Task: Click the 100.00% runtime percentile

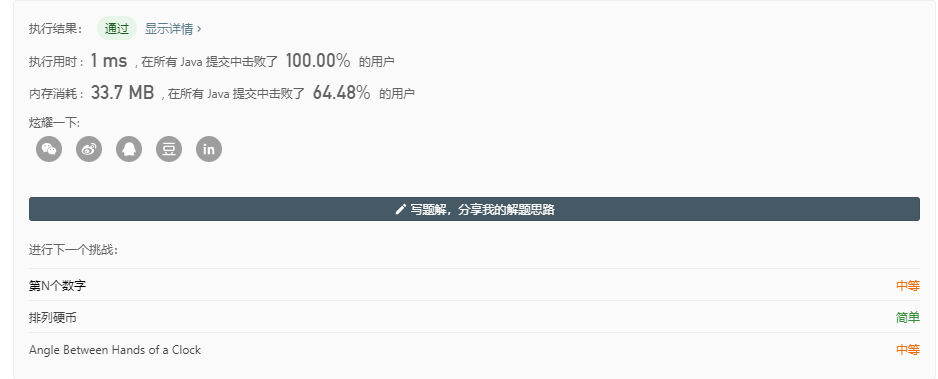Action: [x=318, y=60]
